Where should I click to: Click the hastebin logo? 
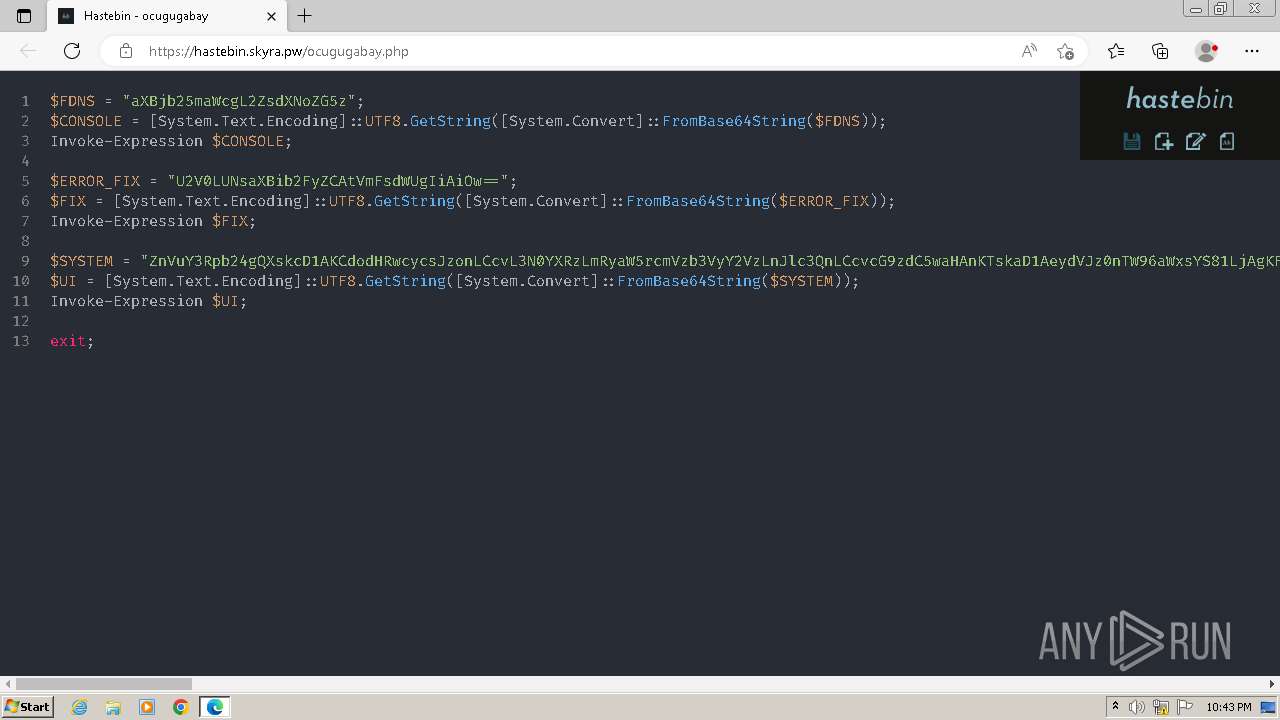point(1179,98)
